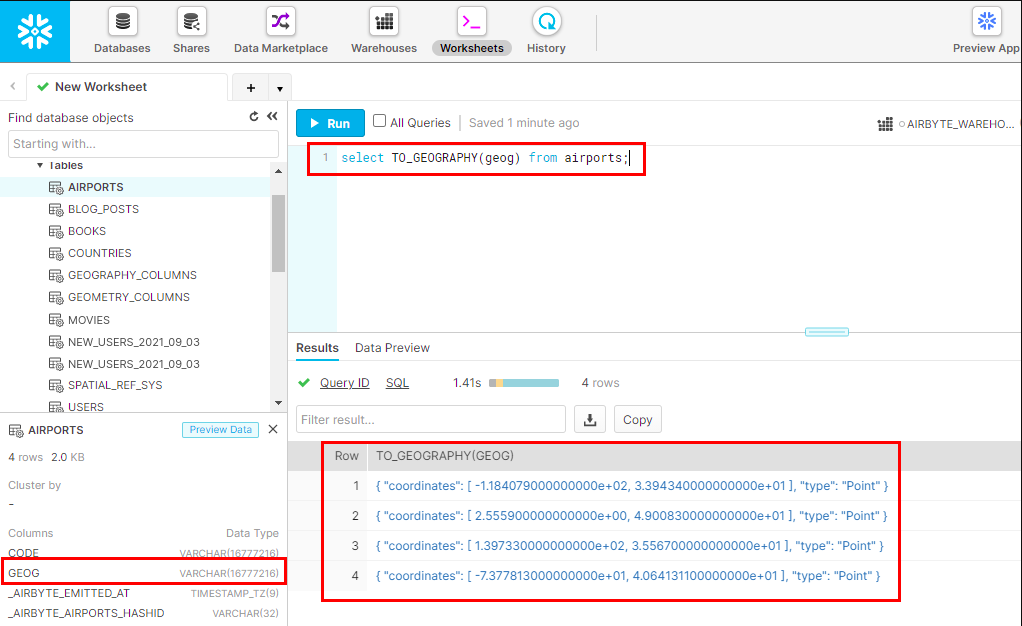Open the Shares section
Screen dimensions: 1022x626
[190, 30]
